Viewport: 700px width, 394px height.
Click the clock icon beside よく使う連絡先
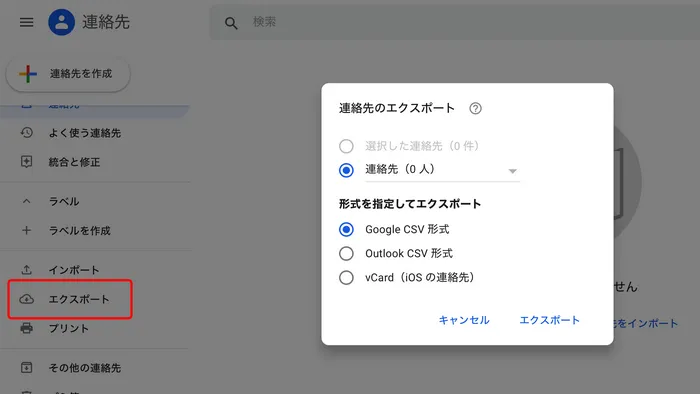[x=26, y=133]
